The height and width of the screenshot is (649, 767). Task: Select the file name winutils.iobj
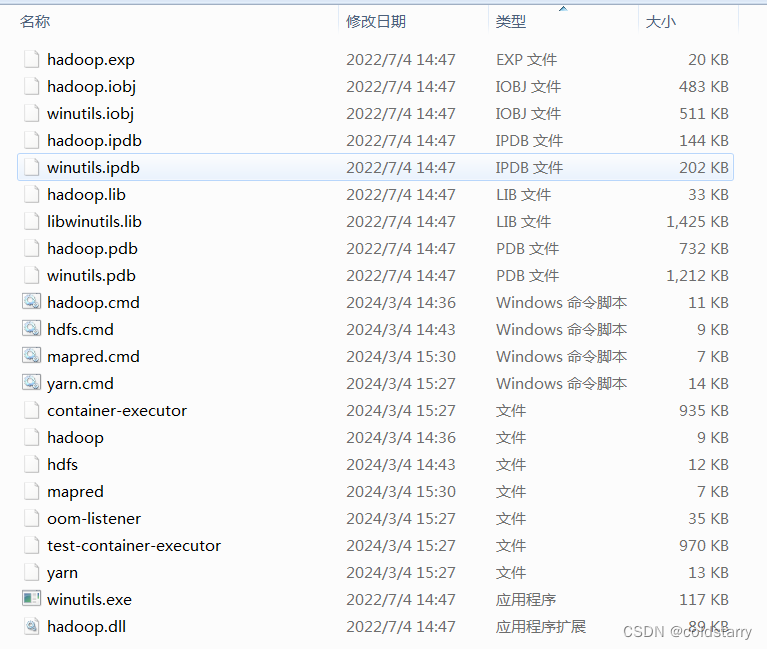[x=90, y=114]
